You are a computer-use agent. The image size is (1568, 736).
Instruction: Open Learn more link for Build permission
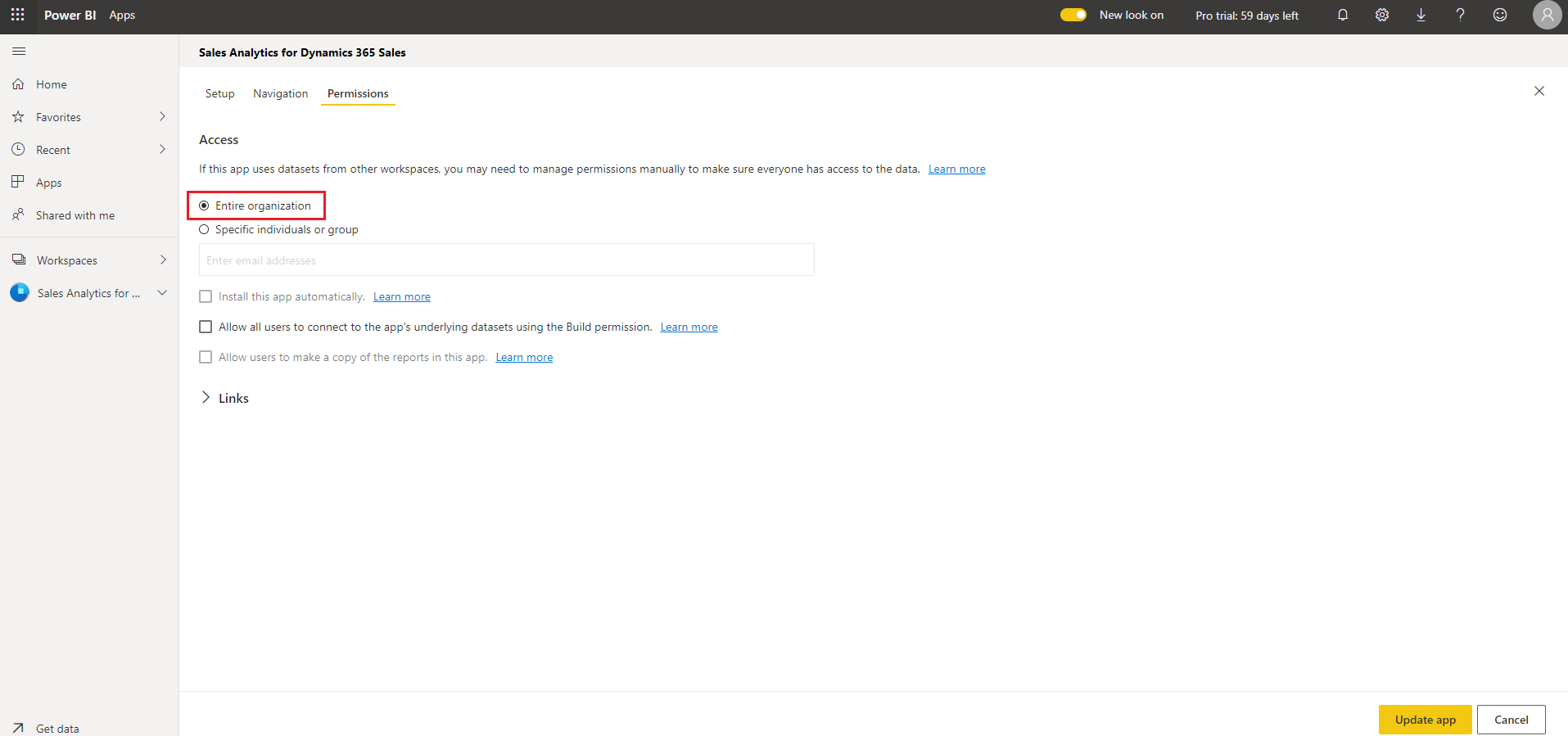tap(689, 327)
